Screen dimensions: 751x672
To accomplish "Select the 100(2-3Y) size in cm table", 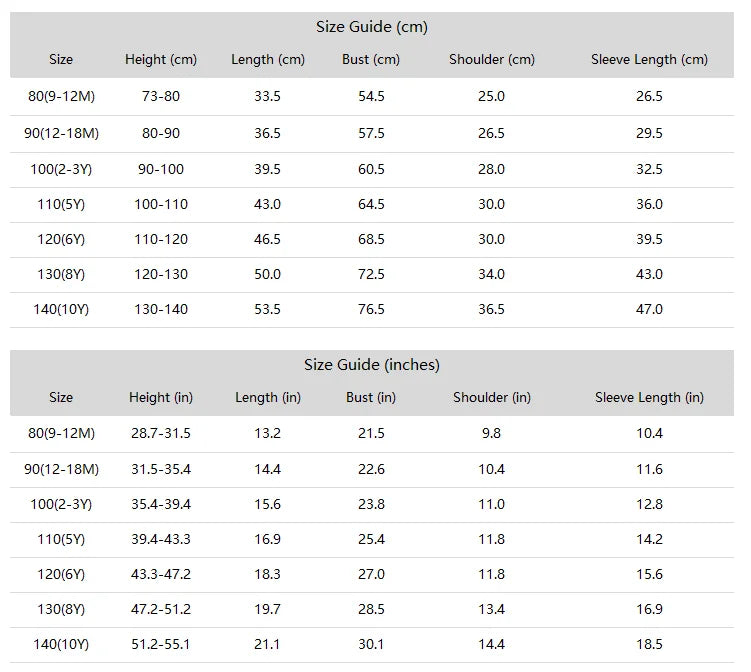I will [x=61, y=170].
